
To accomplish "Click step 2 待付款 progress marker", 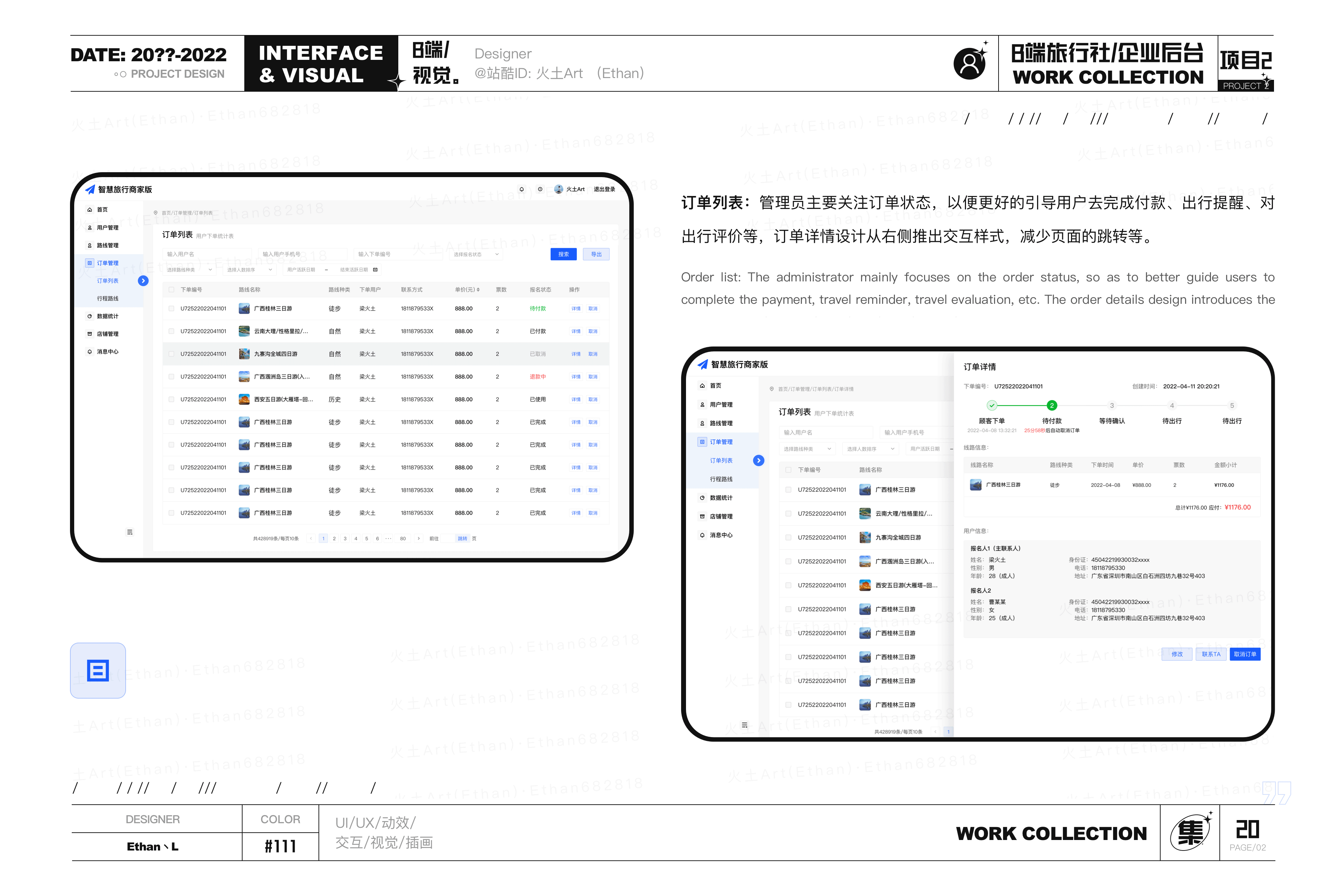I will (1051, 405).
